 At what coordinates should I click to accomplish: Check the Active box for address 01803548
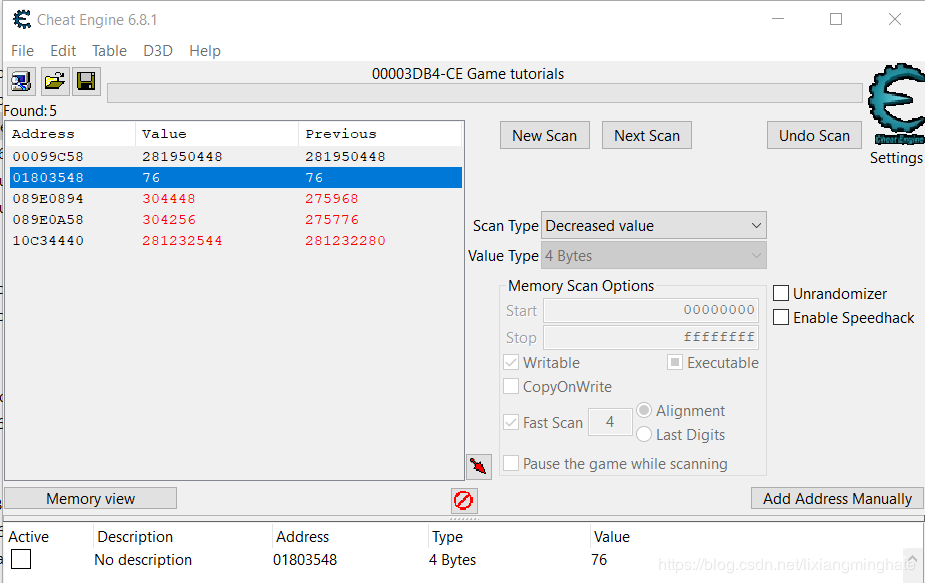21,560
